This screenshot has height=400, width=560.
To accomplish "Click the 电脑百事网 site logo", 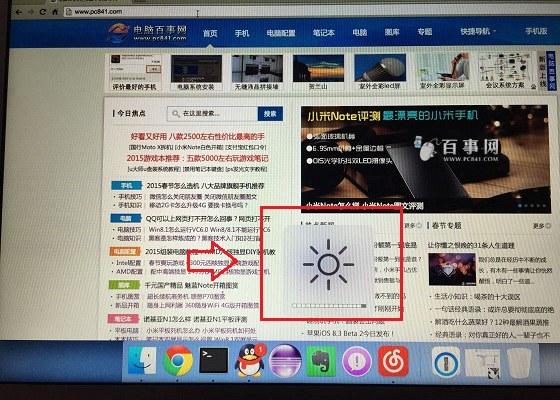I will click(148, 32).
